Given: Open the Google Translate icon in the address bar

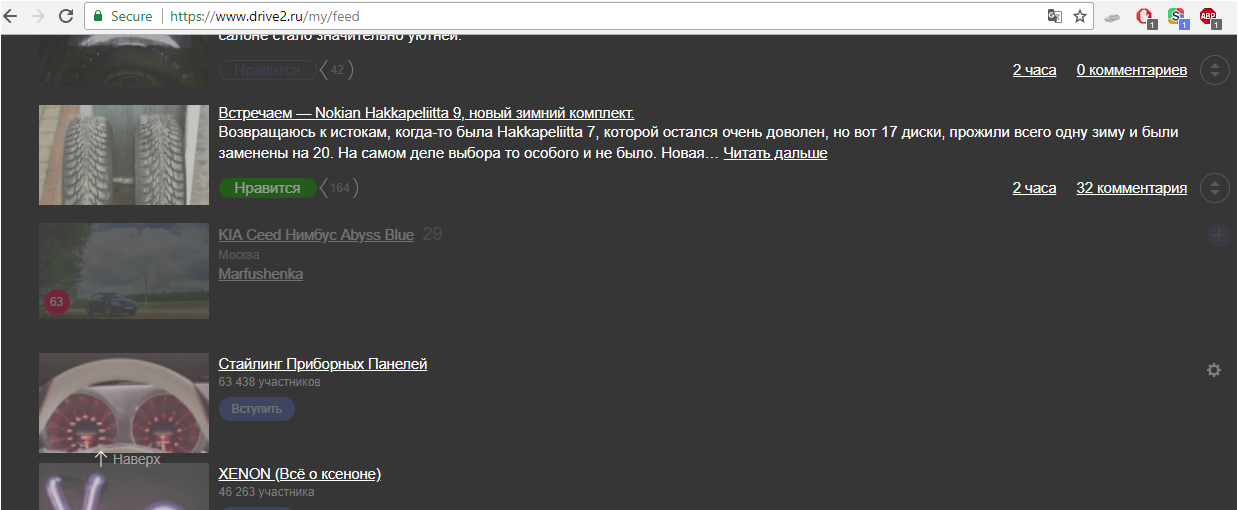Looking at the screenshot, I should tap(1054, 16).
